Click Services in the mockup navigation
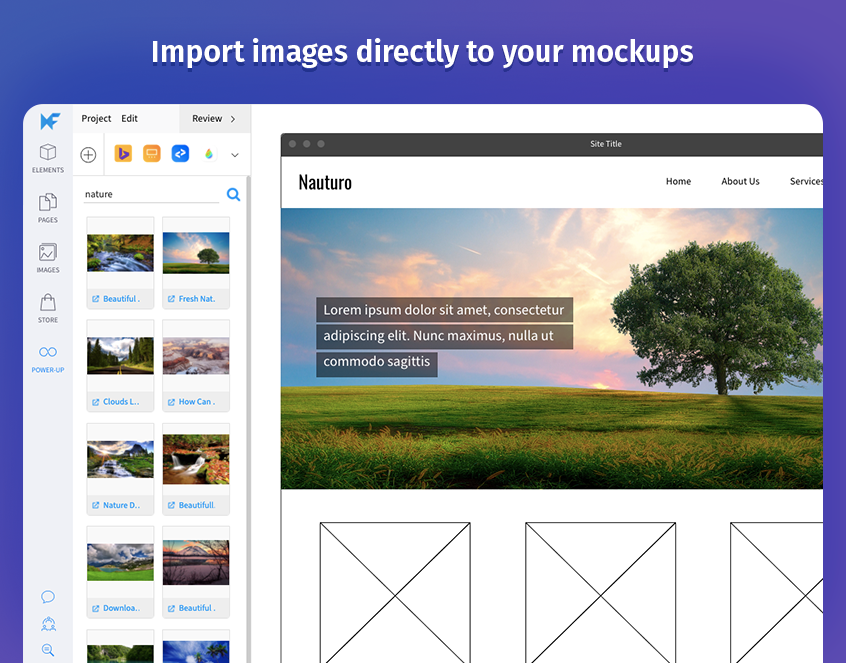The width and height of the screenshot is (846, 663). (x=806, y=181)
